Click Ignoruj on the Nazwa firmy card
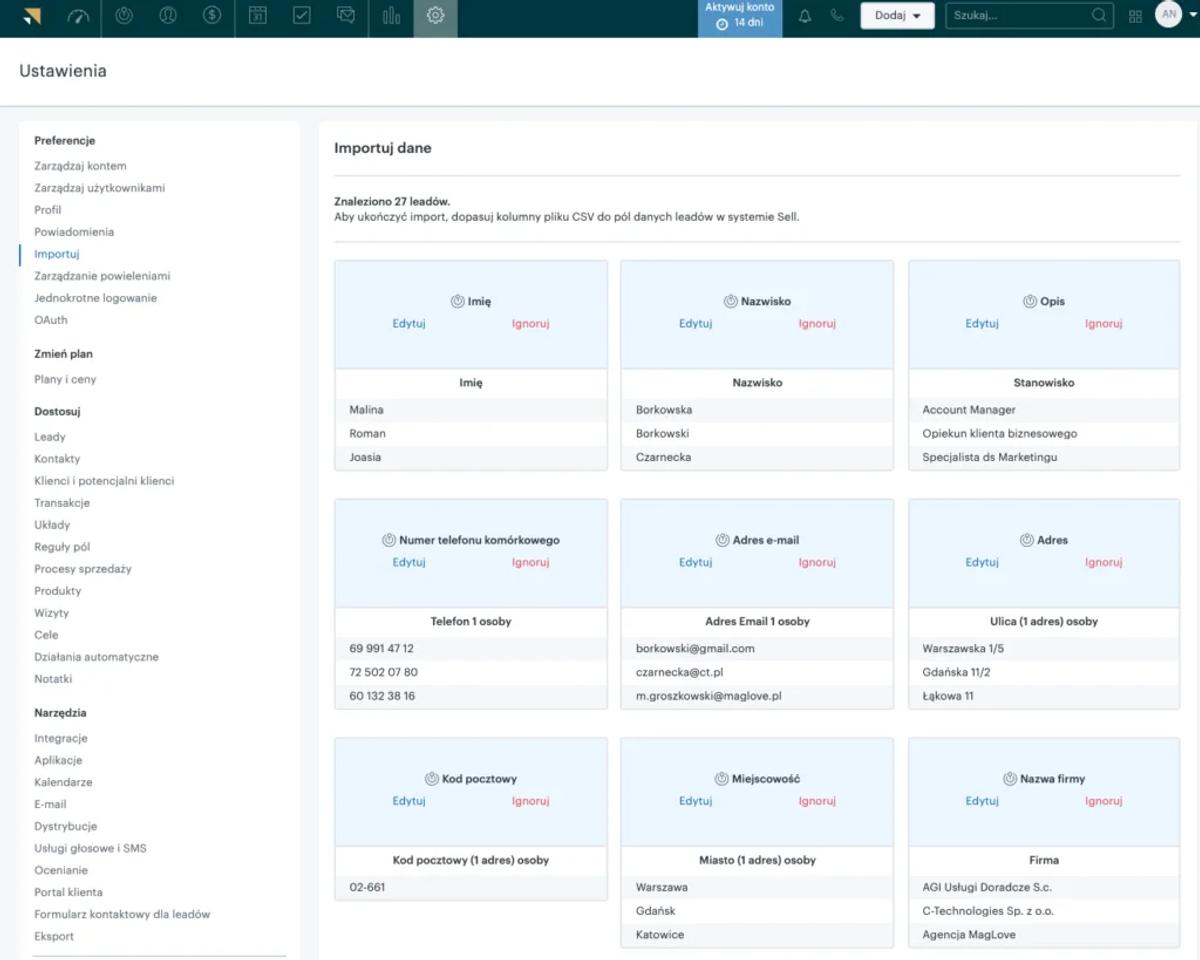1200x960 pixels. click(x=1104, y=801)
